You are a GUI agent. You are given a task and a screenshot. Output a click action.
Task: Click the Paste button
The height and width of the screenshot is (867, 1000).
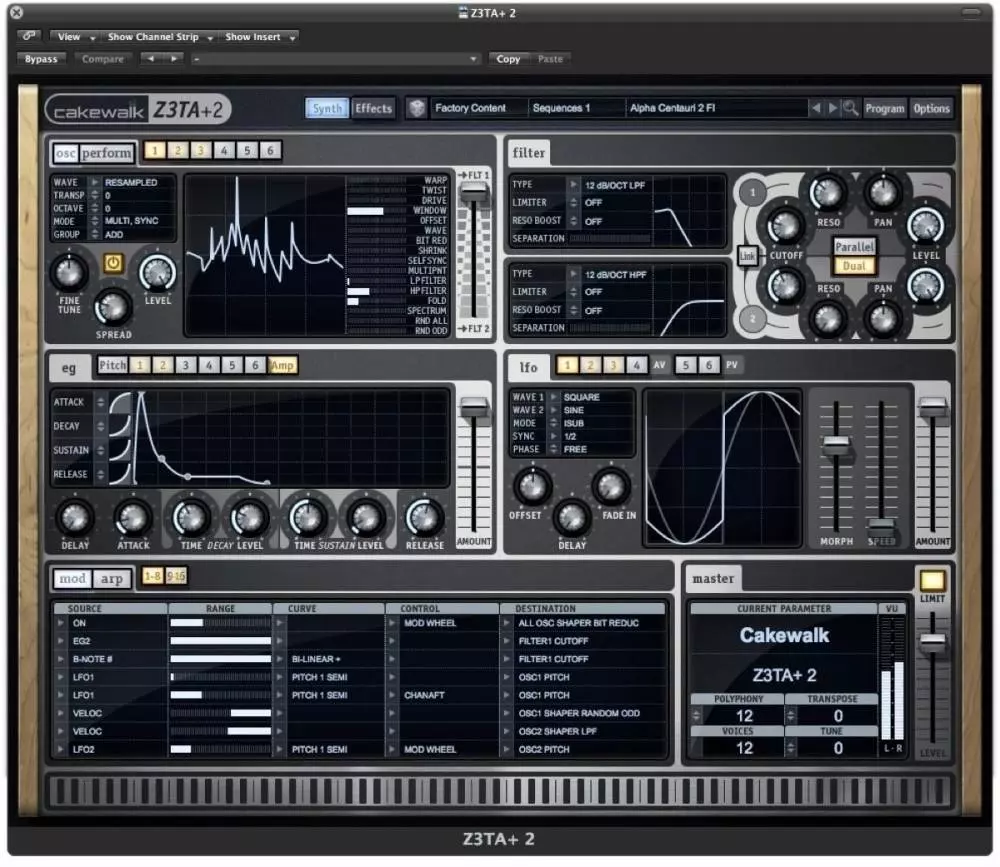click(x=550, y=59)
